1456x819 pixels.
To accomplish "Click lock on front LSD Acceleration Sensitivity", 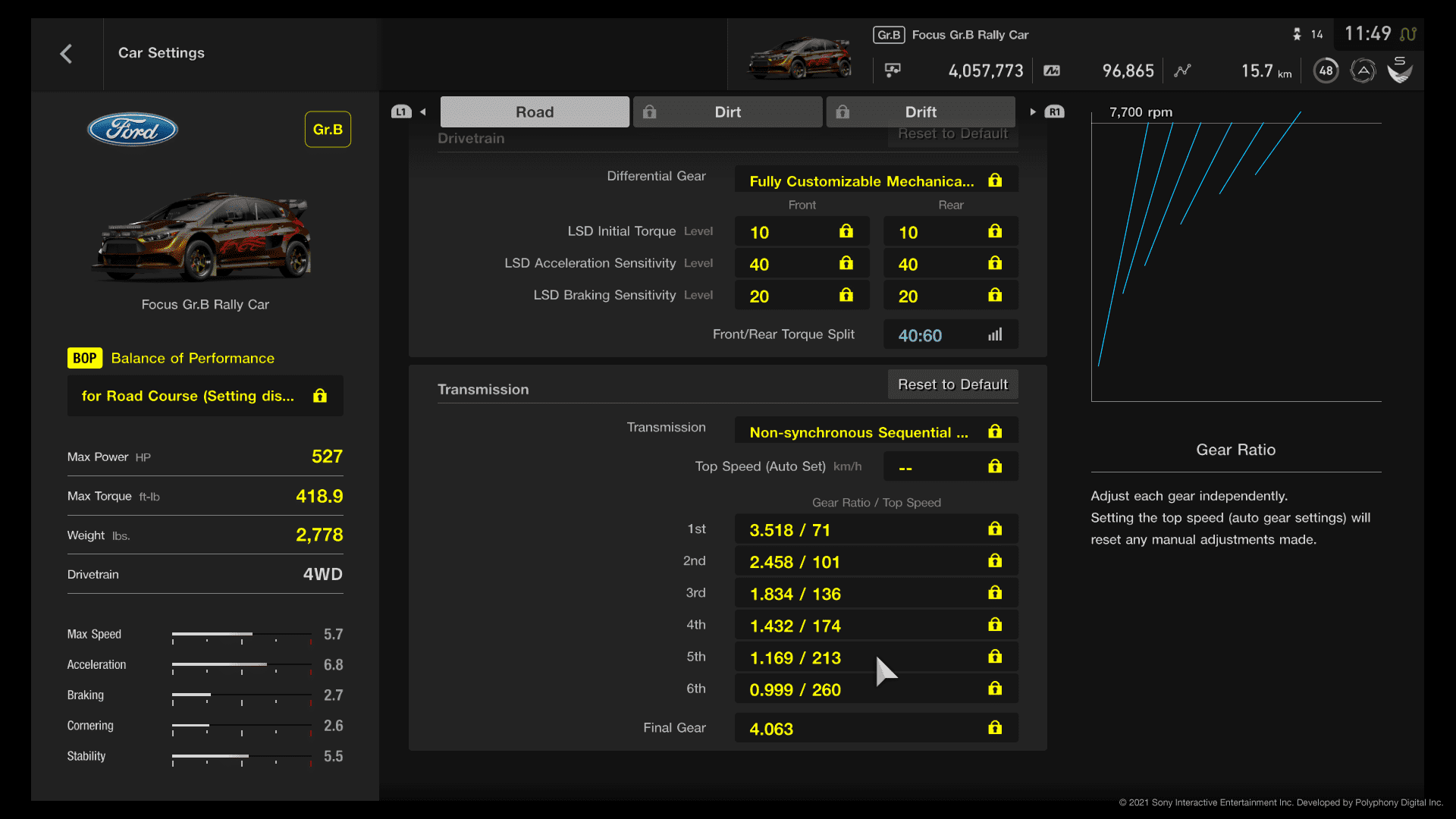I will tap(846, 263).
